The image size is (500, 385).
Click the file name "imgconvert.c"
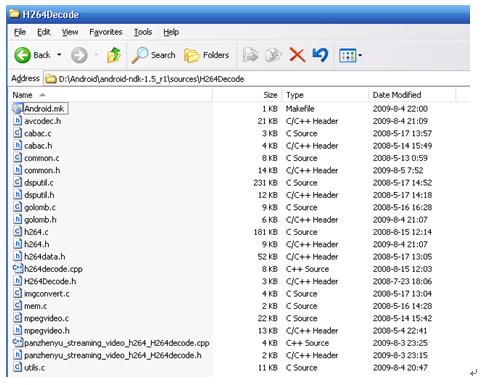pyautogui.click(x=47, y=294)
